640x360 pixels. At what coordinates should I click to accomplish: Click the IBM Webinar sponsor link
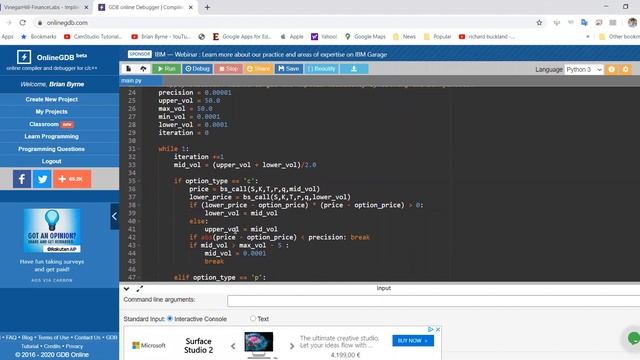[x=271, y=54]
